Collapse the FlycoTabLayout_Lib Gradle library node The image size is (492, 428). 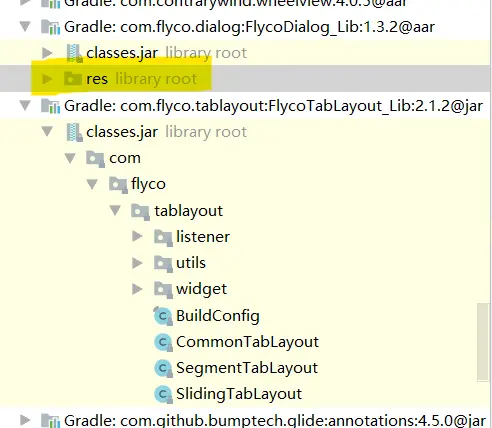(25, 105)
